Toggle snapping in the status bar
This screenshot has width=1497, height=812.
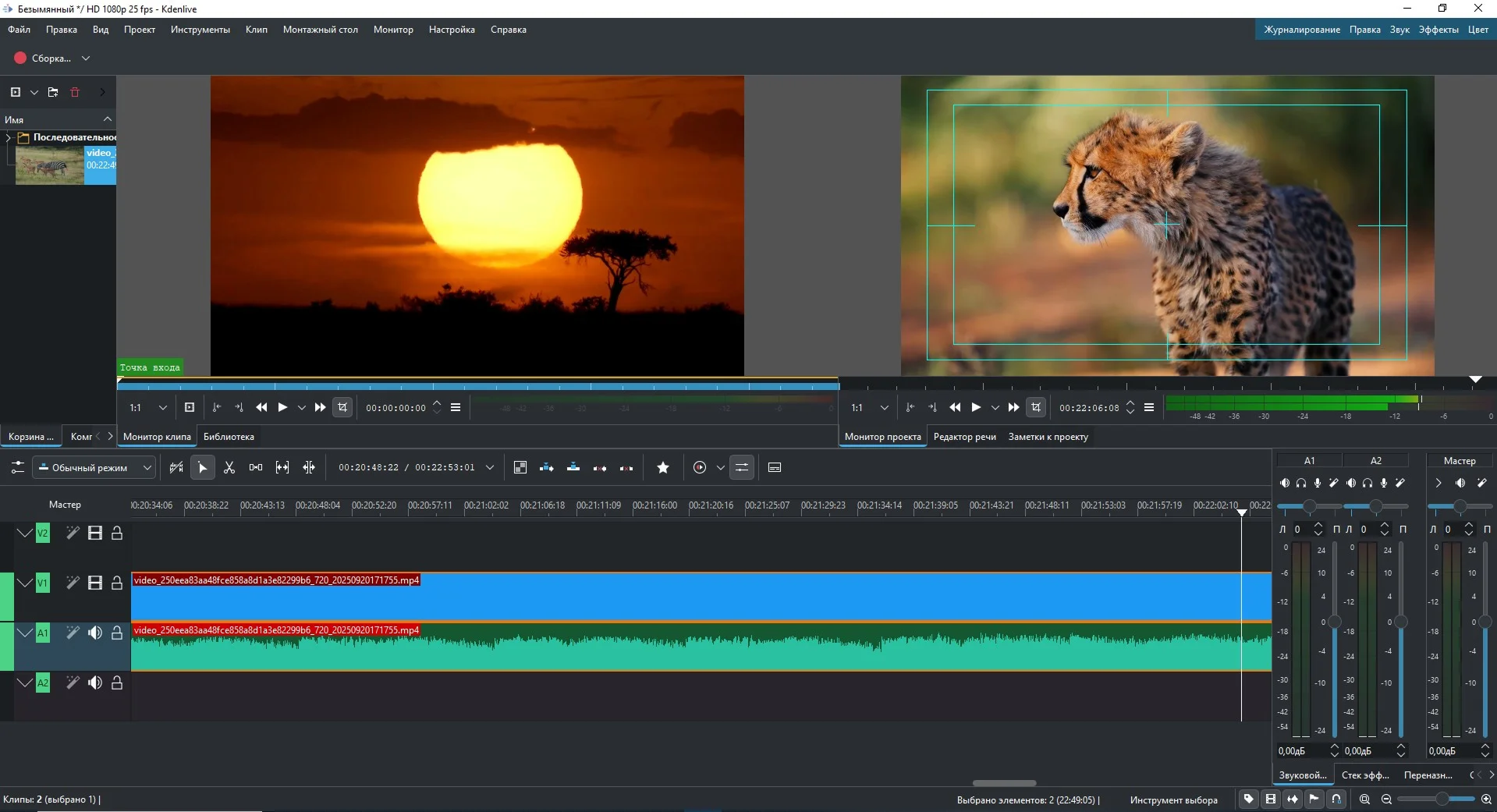[1336, 799]
